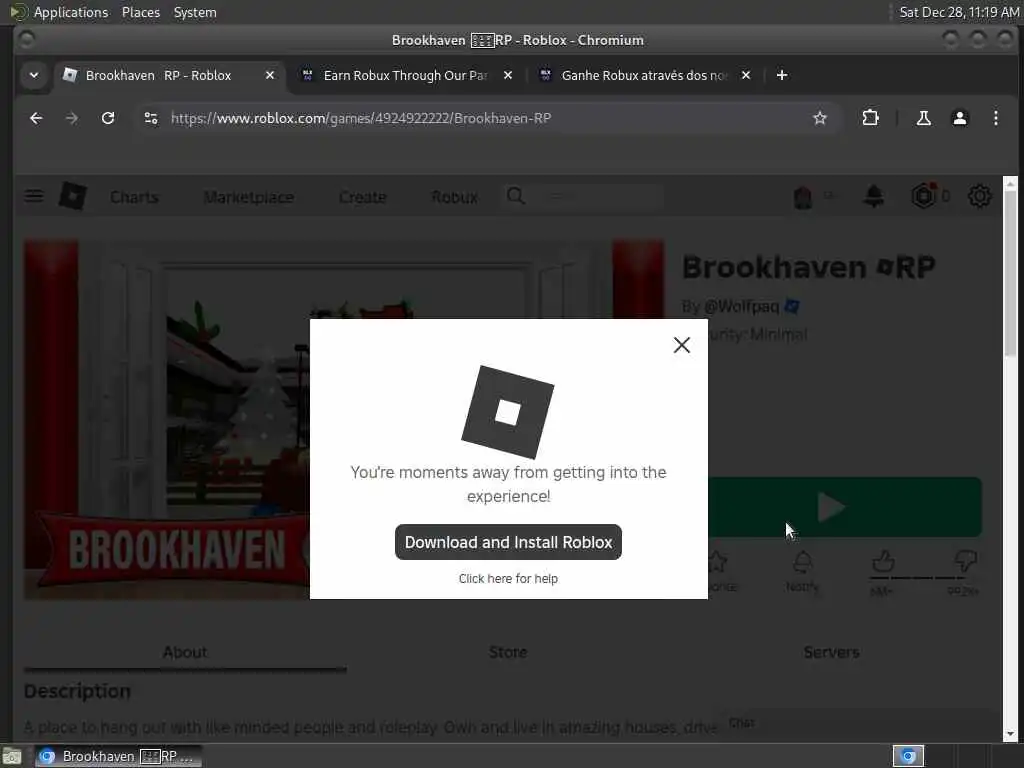Switch to Earn Robux Through Our Par tab
The width and height of the screenshot is (1024, 768).
405,75
